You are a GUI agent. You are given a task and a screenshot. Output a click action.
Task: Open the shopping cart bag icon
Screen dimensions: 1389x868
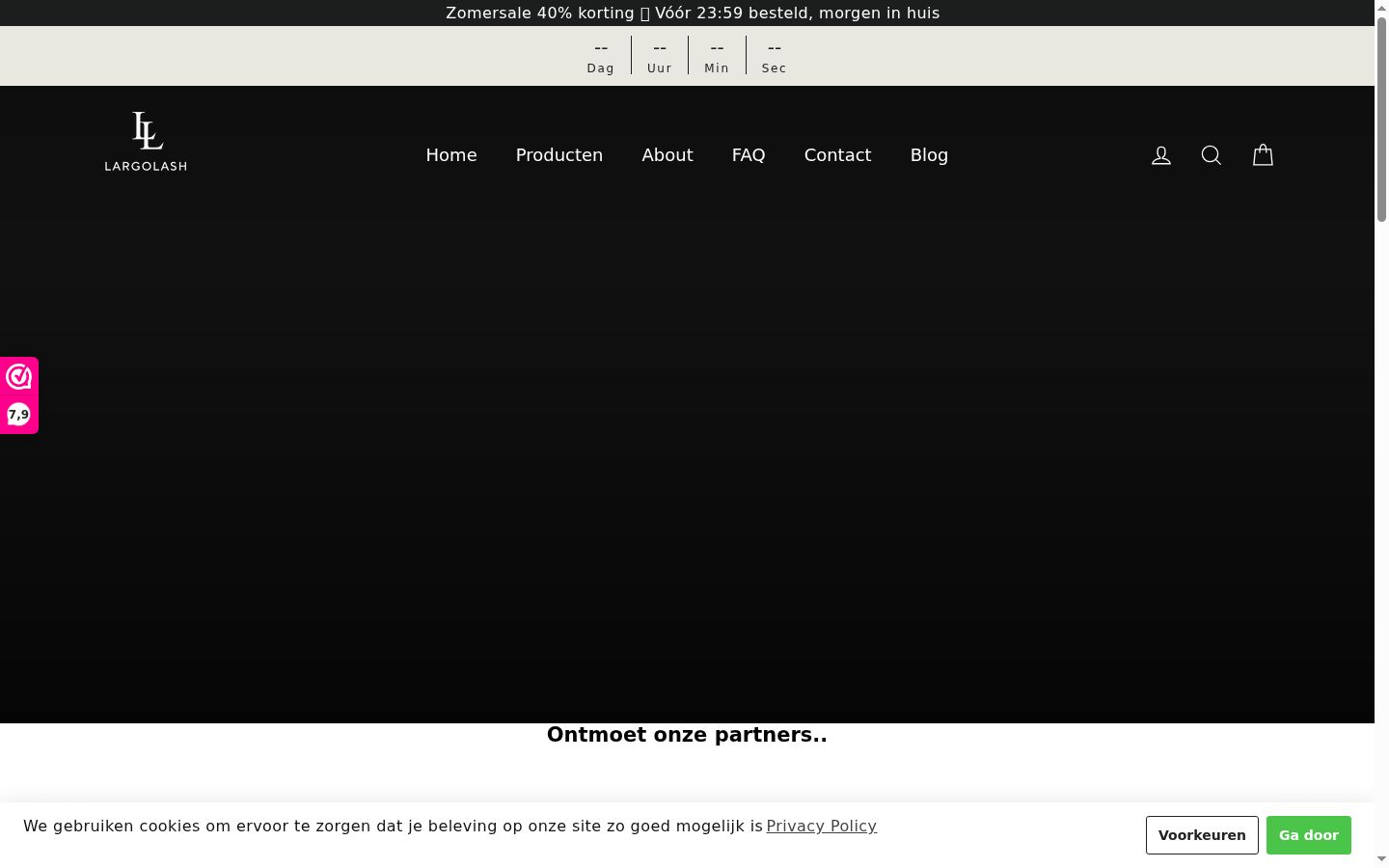(1263, 155)
